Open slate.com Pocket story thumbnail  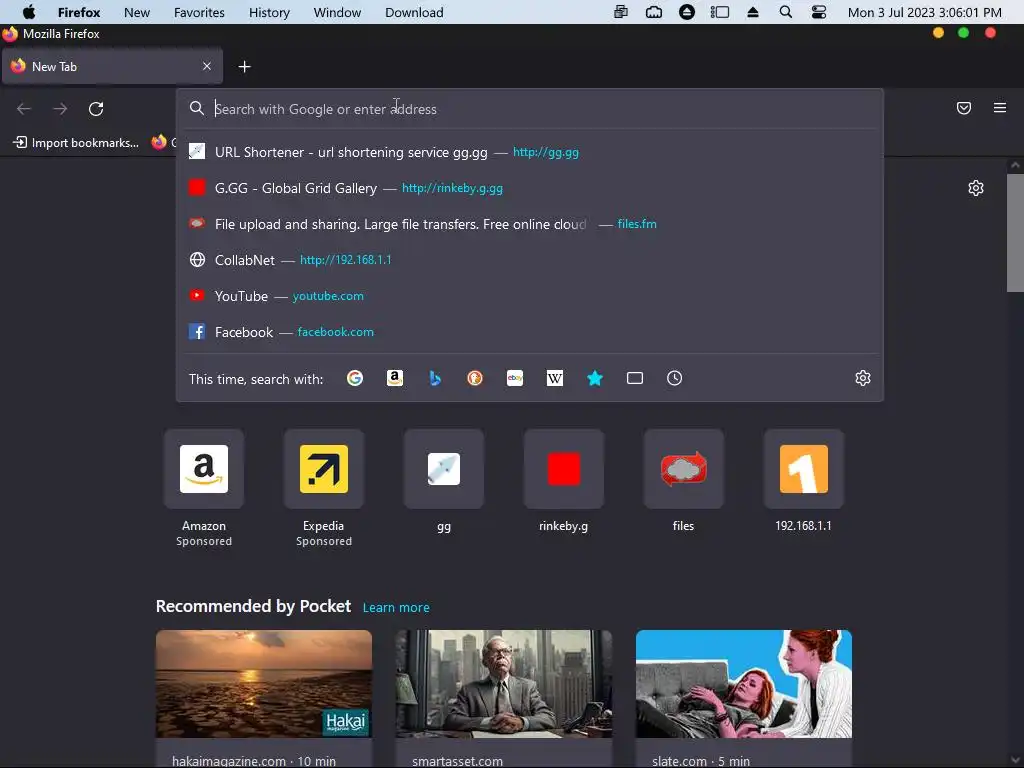744,684
